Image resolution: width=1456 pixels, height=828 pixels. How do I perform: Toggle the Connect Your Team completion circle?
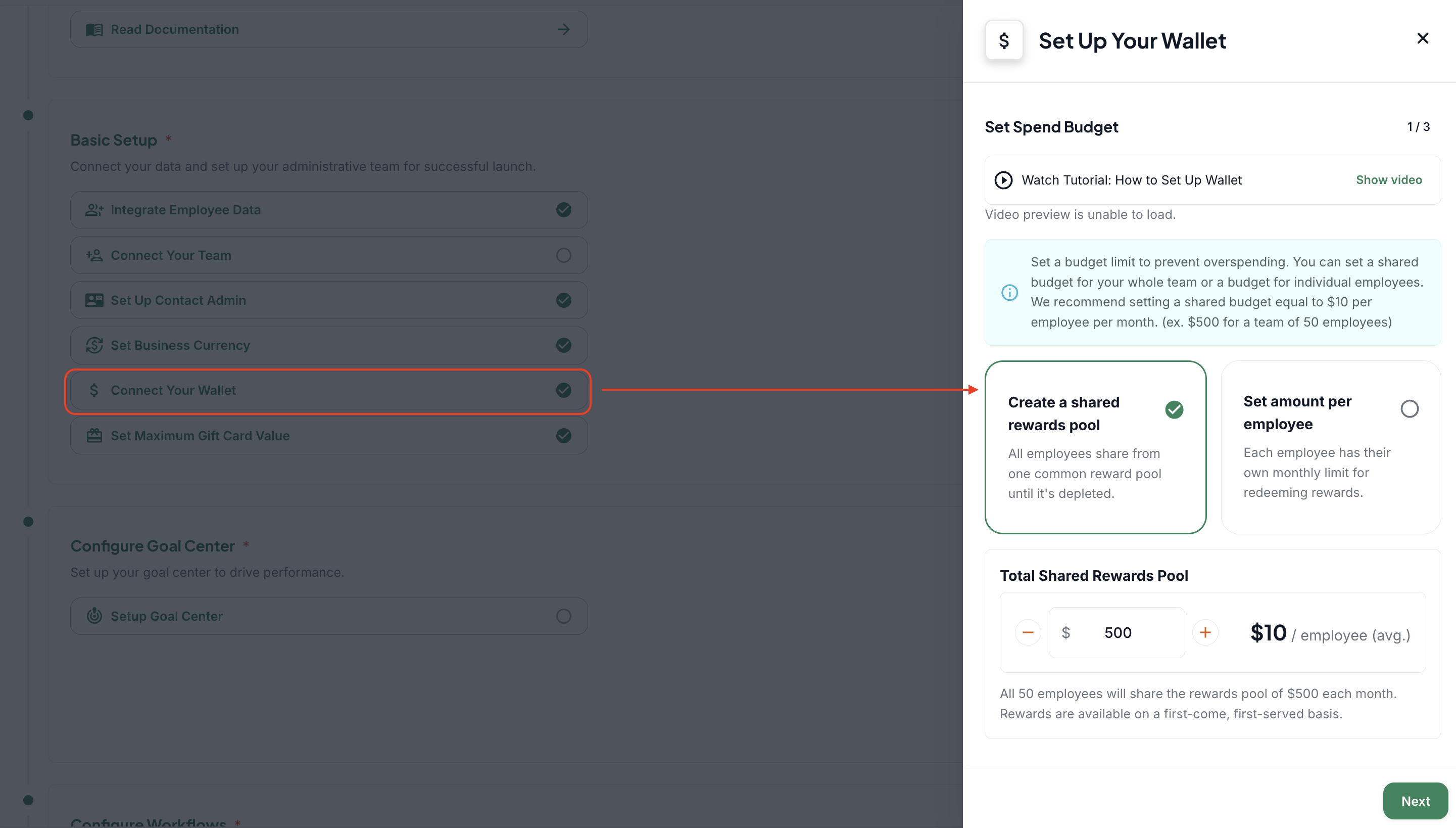click(x=563, y=255)
